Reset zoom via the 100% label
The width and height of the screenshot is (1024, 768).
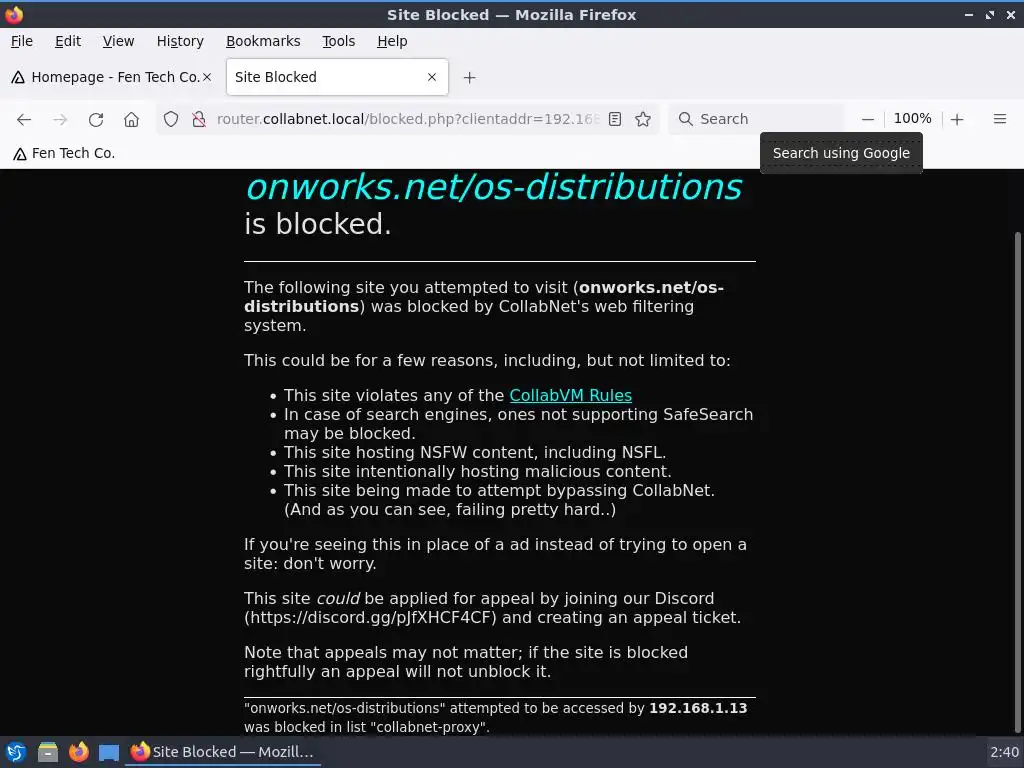912,119
